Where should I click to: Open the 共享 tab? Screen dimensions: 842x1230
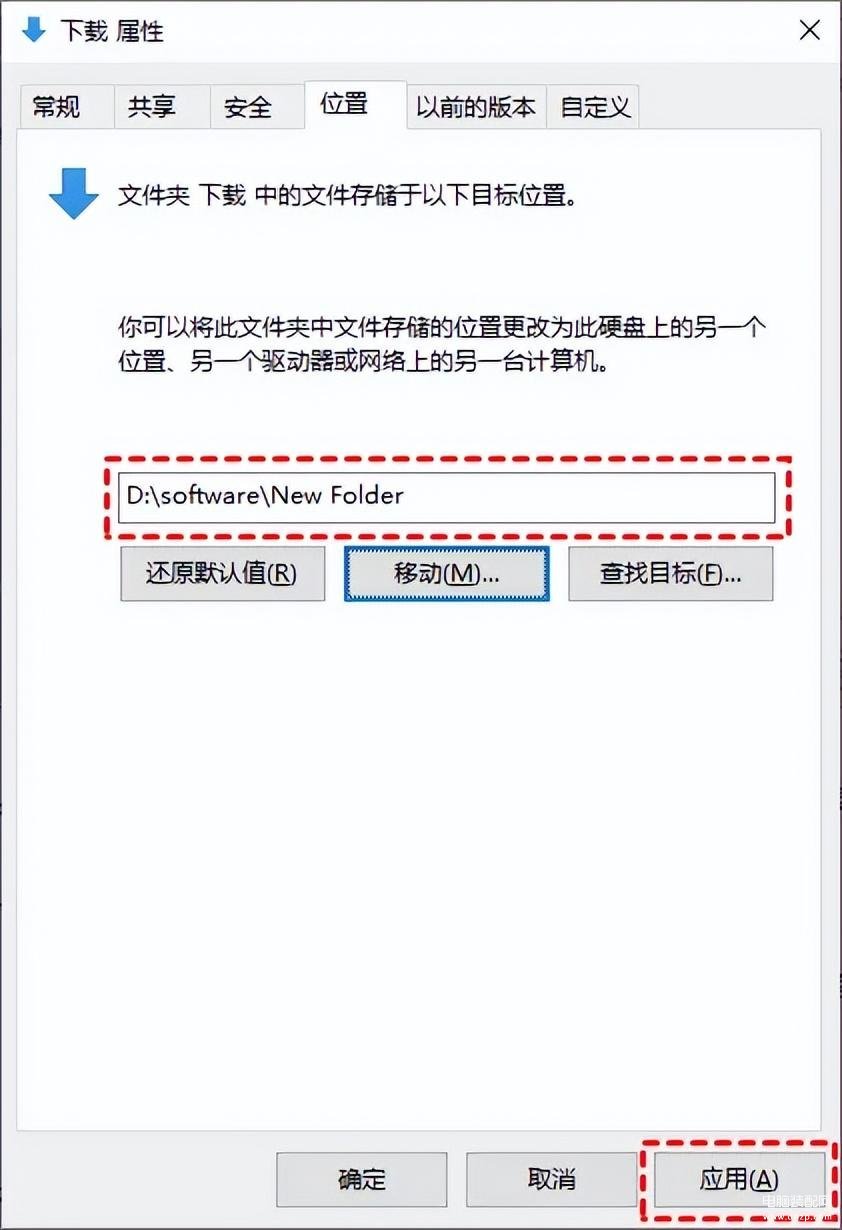[152, 107]
